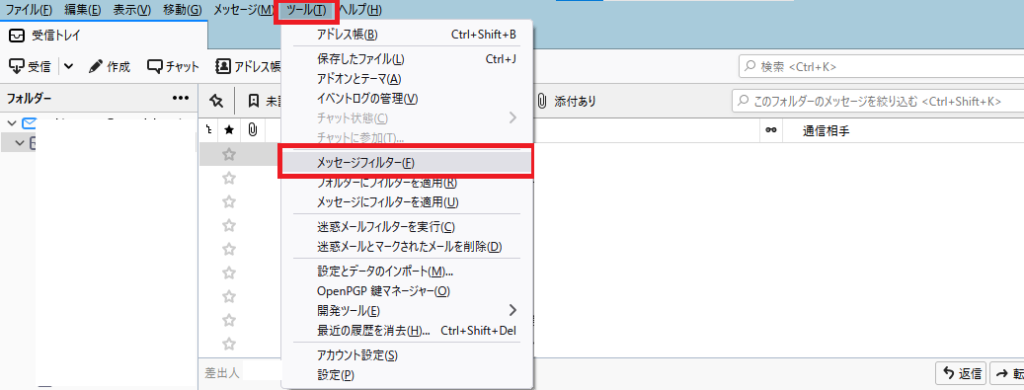Viewport: 1024px width, 390px height.
Task: Star the highlighted top message row
Action: coord(229,155)
